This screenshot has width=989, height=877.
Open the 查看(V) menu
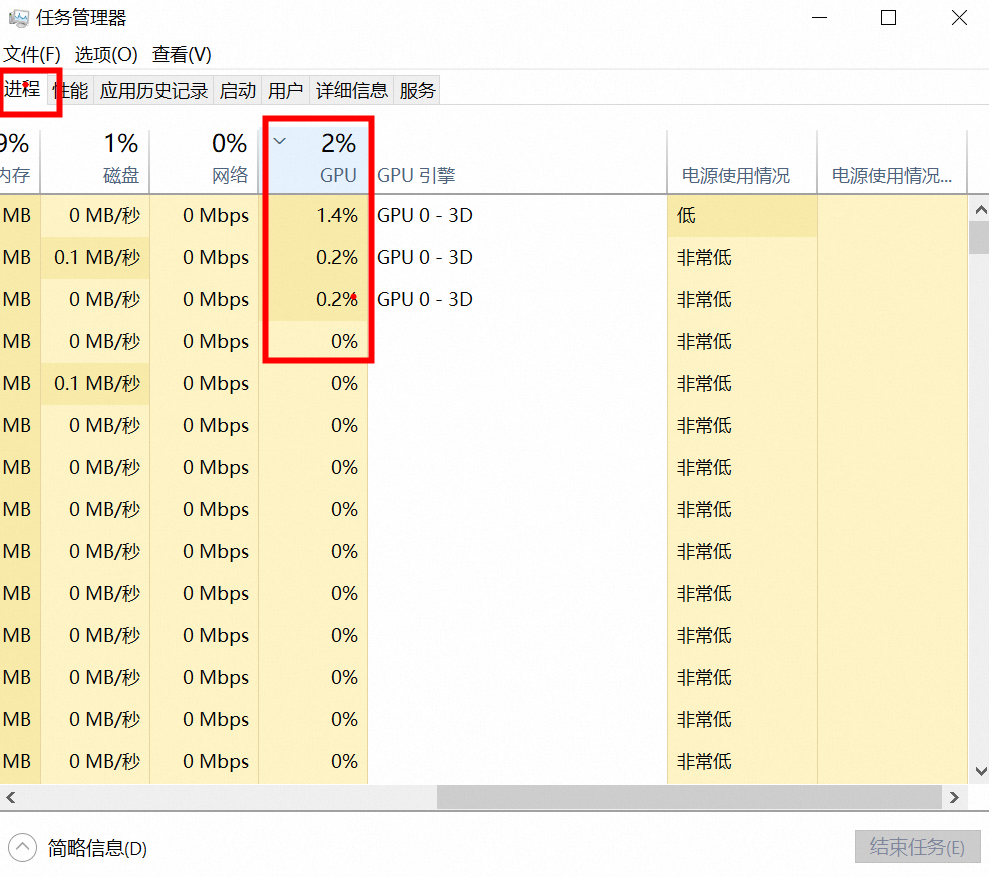tap(182, 54)
